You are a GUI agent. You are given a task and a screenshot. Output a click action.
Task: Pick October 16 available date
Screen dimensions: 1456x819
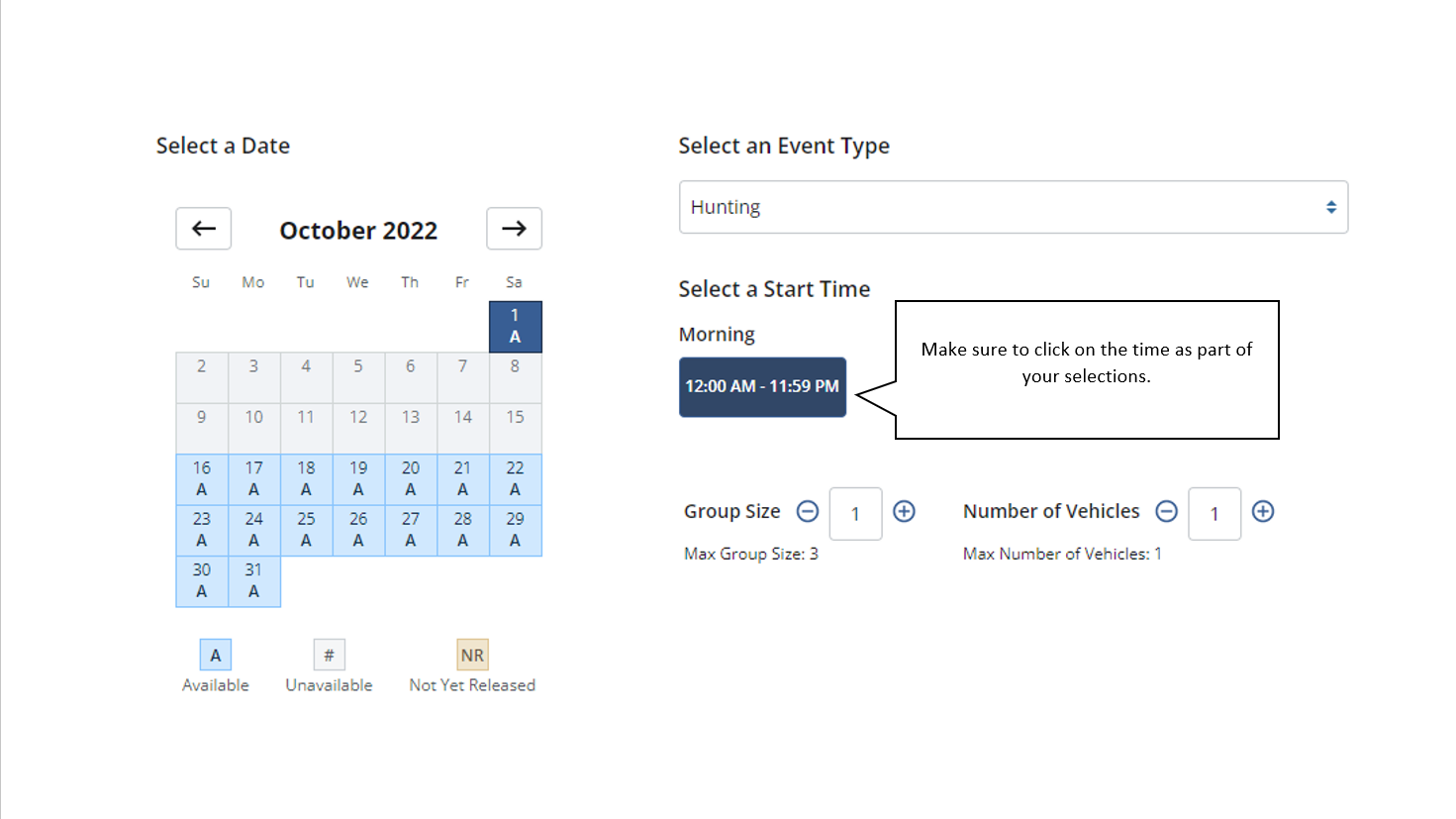202,478
